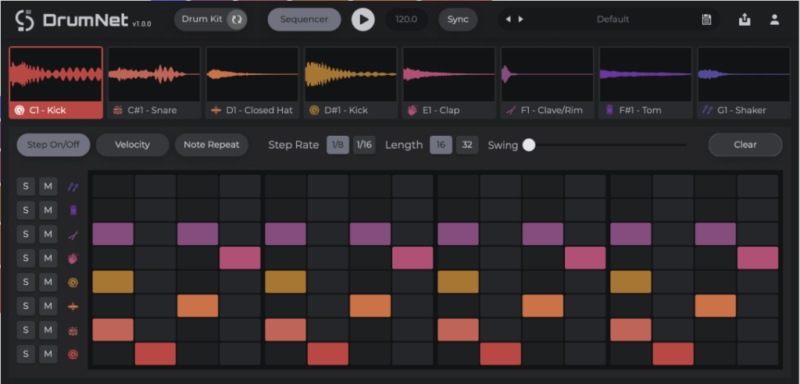
Task: Set Step Rate to 1/16
Action: pyautogui.click(x=364, y=145)
